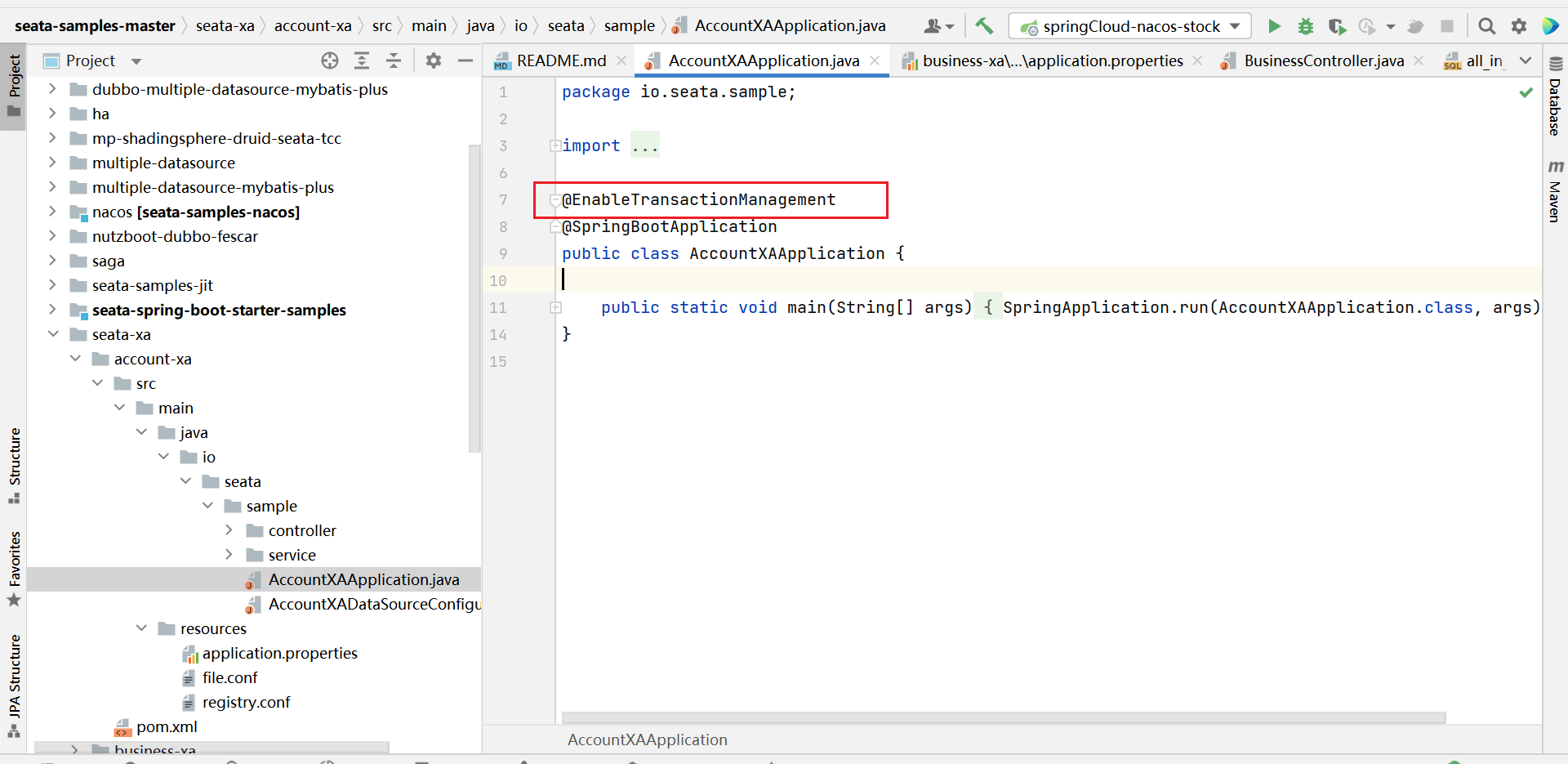Viewport: 1568px width, 764px height.
Task: Click the Project panel vertical scrollbar
Action: [474, 298]
